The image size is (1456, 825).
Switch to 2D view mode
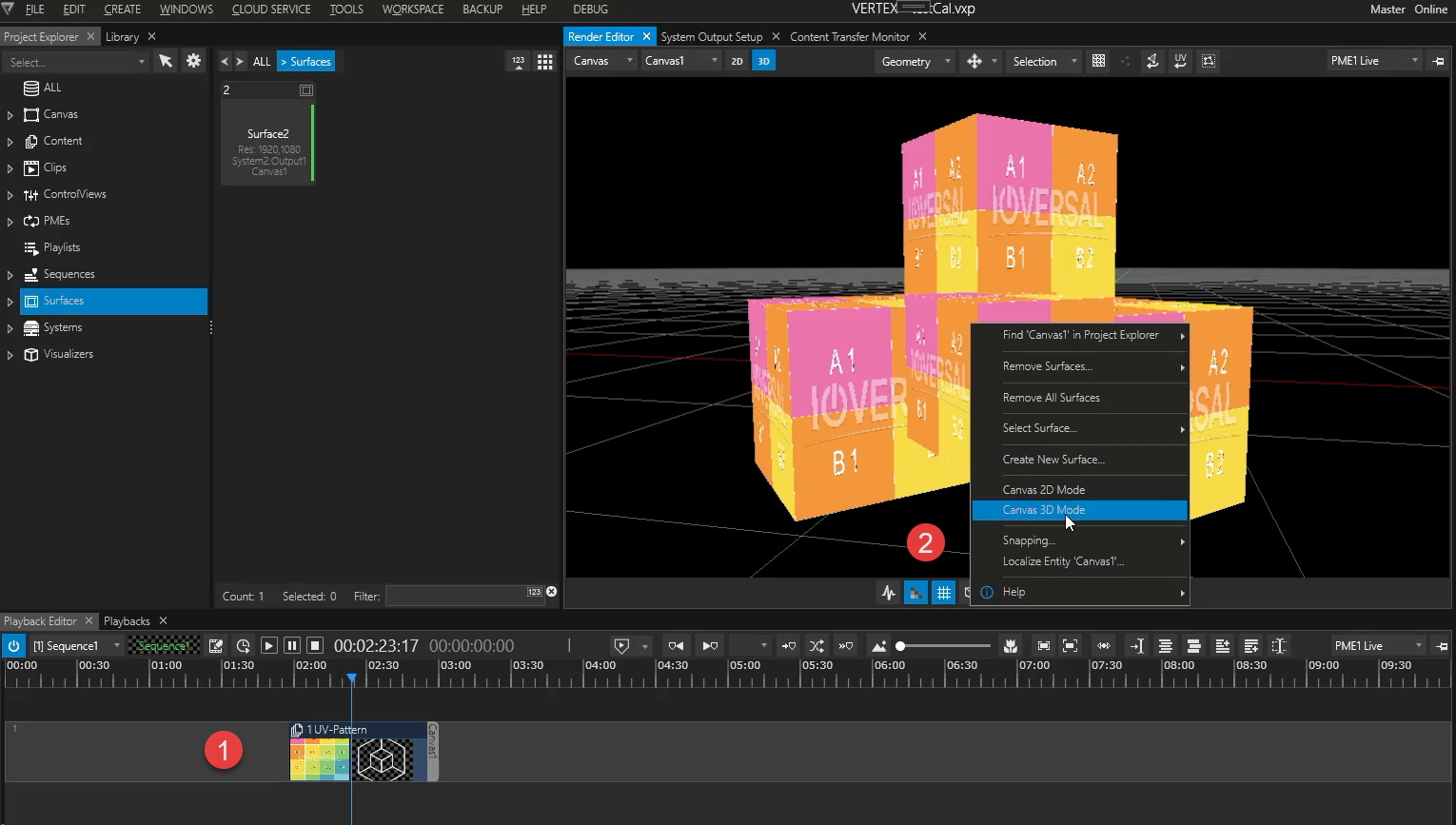click(x=738, y=61)
